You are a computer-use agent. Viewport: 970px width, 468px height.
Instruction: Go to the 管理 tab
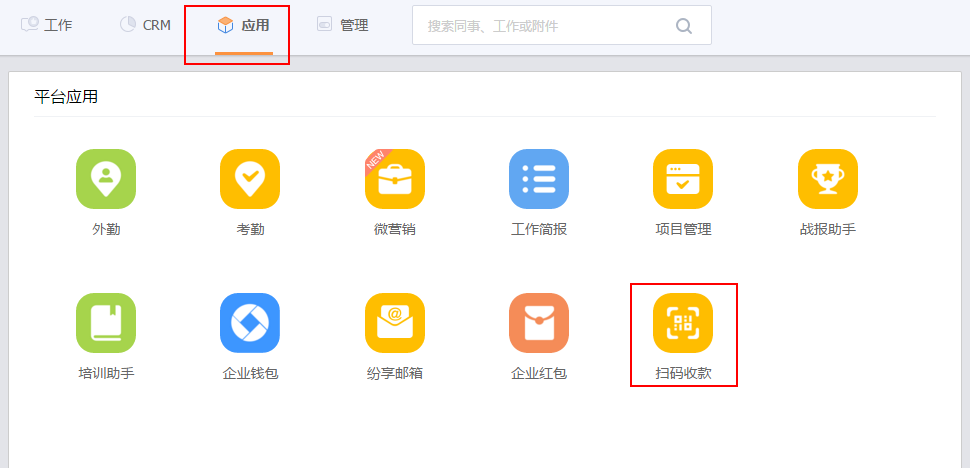pos(343,25)
